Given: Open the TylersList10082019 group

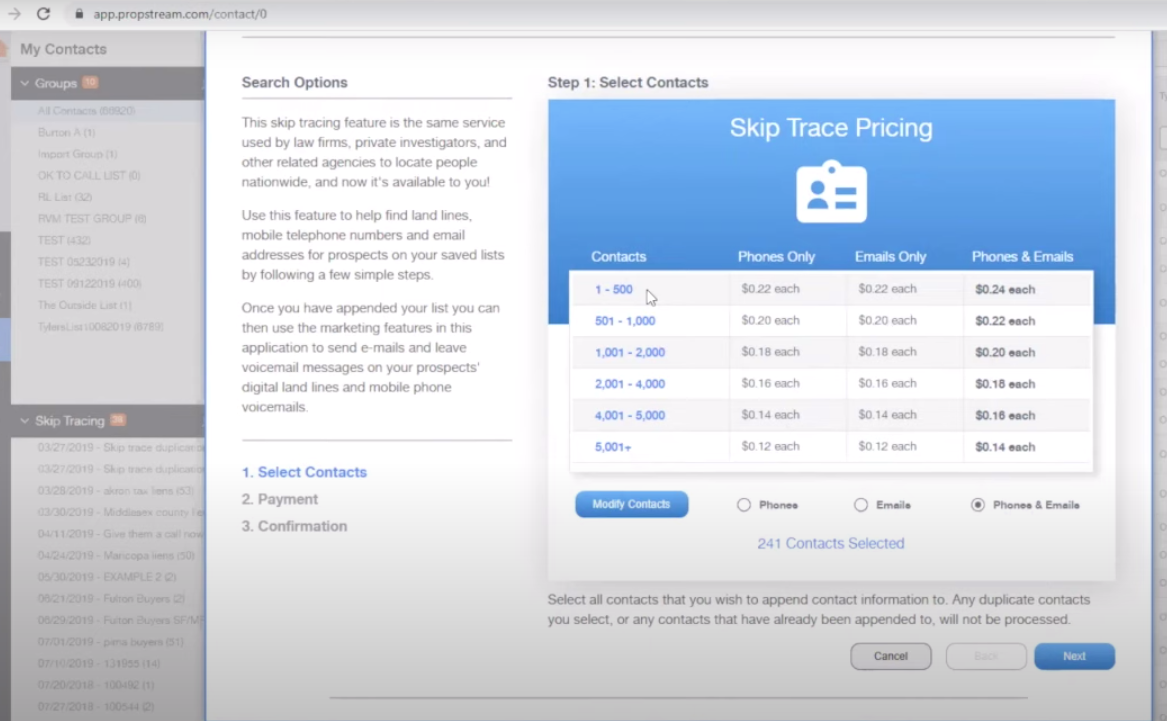Looking at the screenshot, I should point(100,326).
